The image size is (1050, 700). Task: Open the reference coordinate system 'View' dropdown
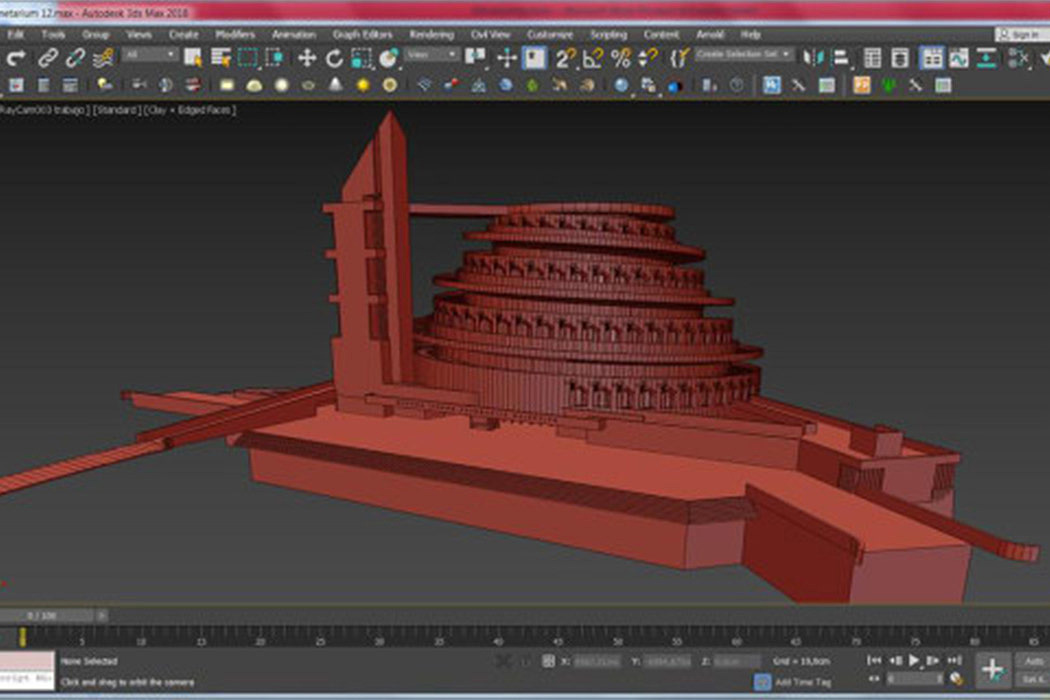click(x=432, y=55)
